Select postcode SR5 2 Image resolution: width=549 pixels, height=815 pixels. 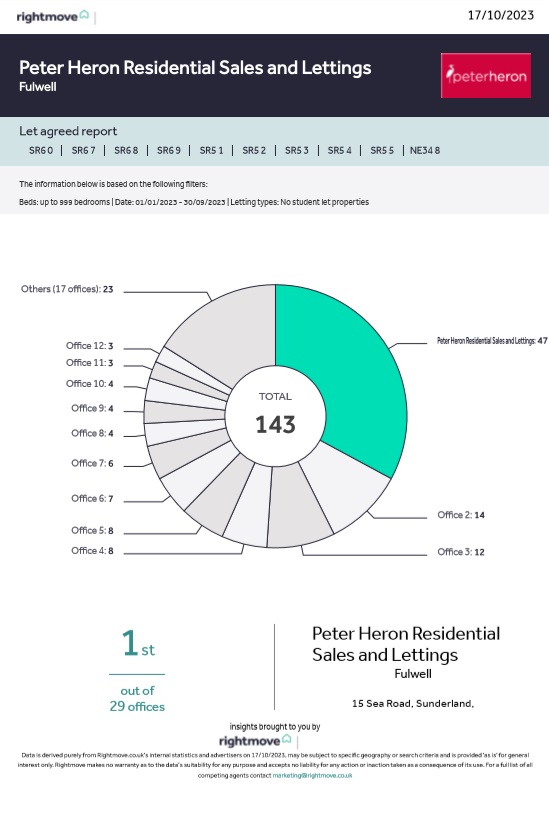(x=254, y=150)
